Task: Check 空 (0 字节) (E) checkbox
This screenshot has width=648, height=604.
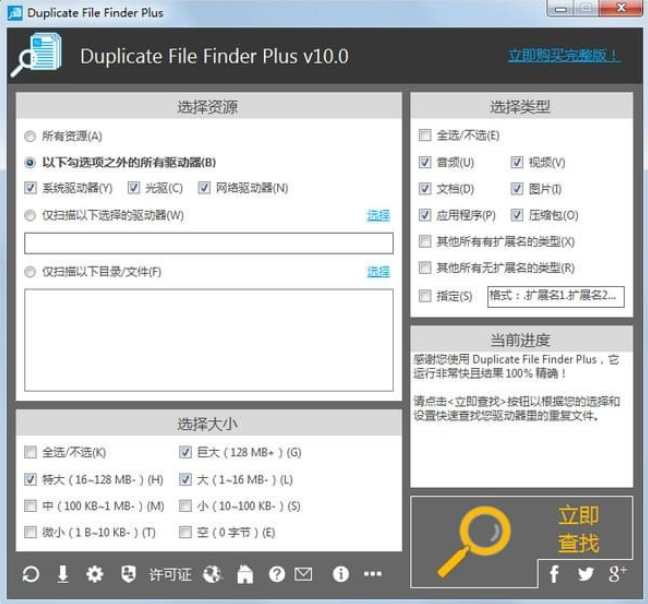Action: point(185,532)
